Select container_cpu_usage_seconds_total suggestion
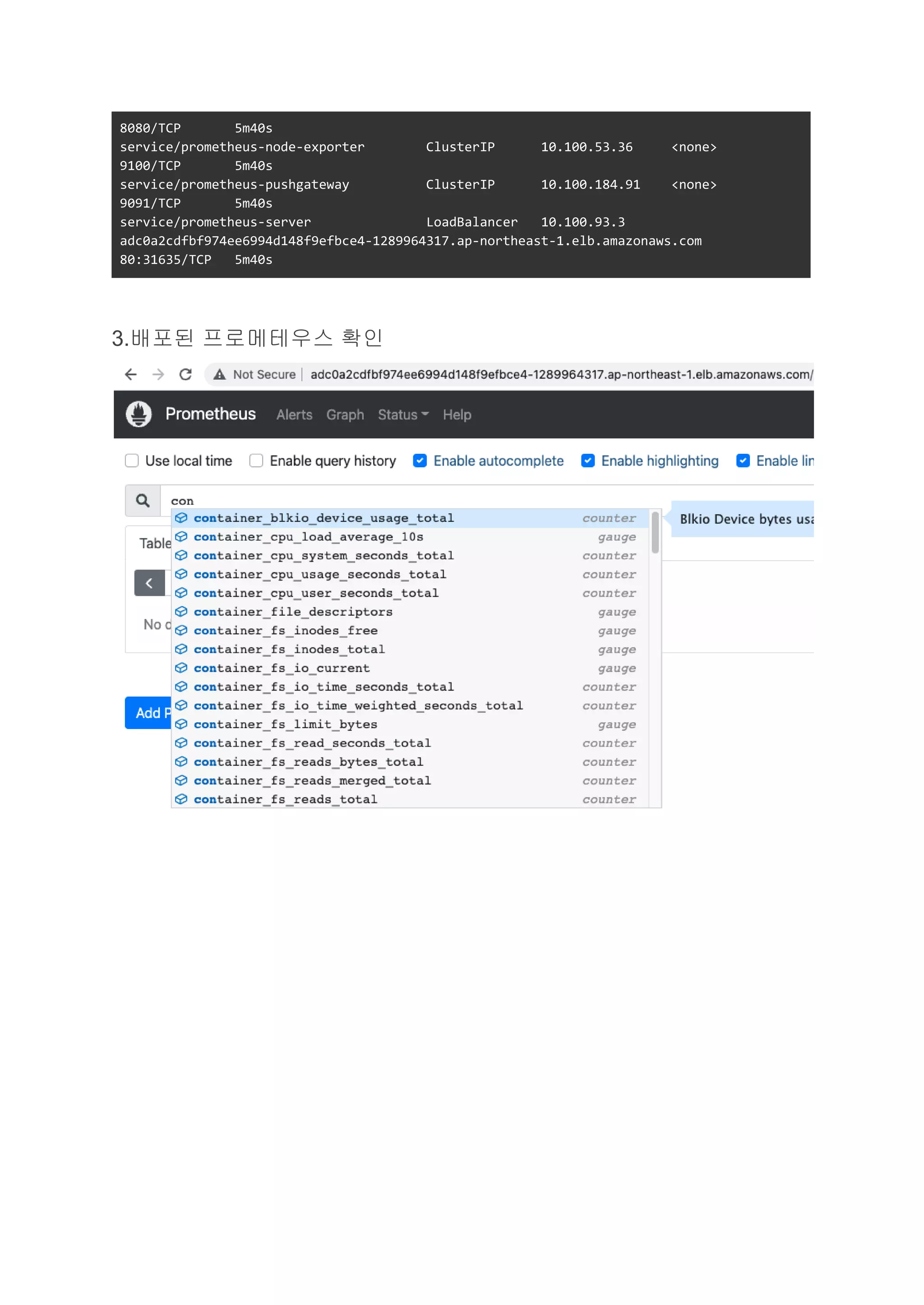The height and width of the screenshot is (1305, 924). pyautogui.click(x=320, y=574)
